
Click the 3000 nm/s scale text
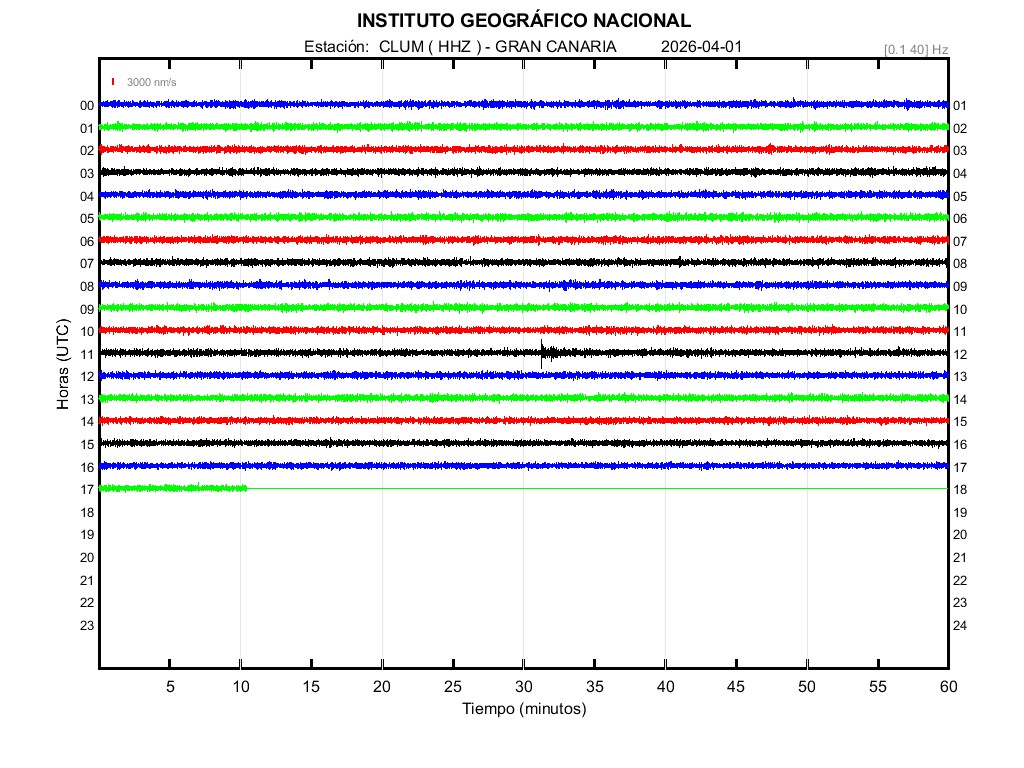coord(151,82)
